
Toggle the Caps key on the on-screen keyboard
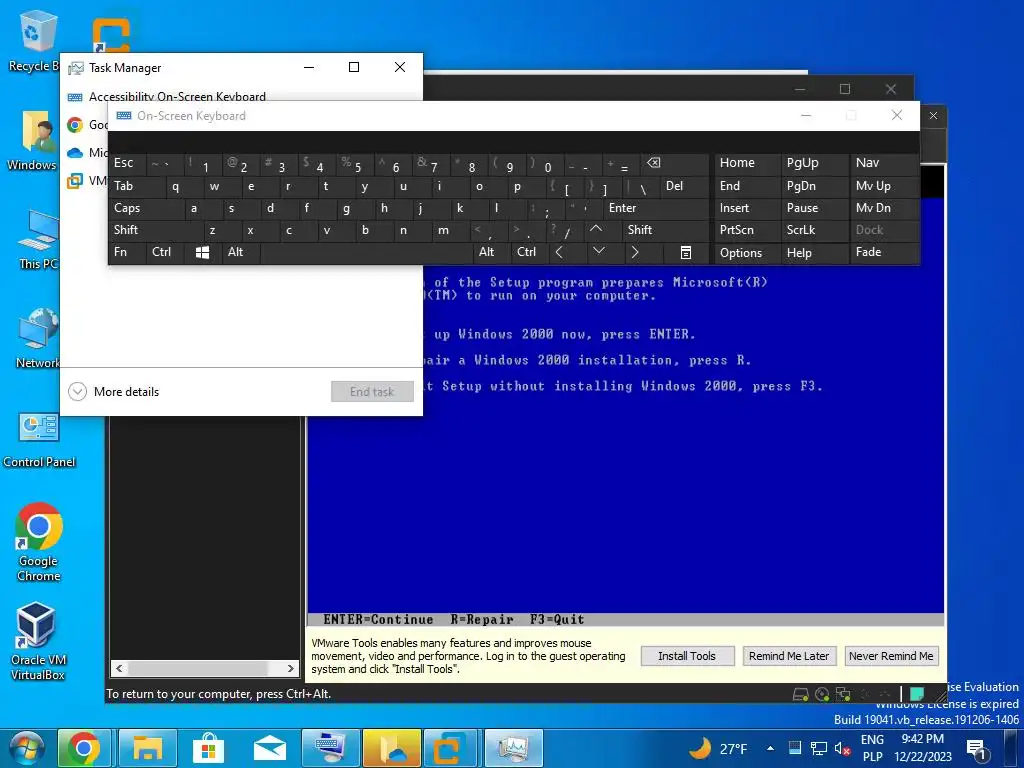point(146,208)
